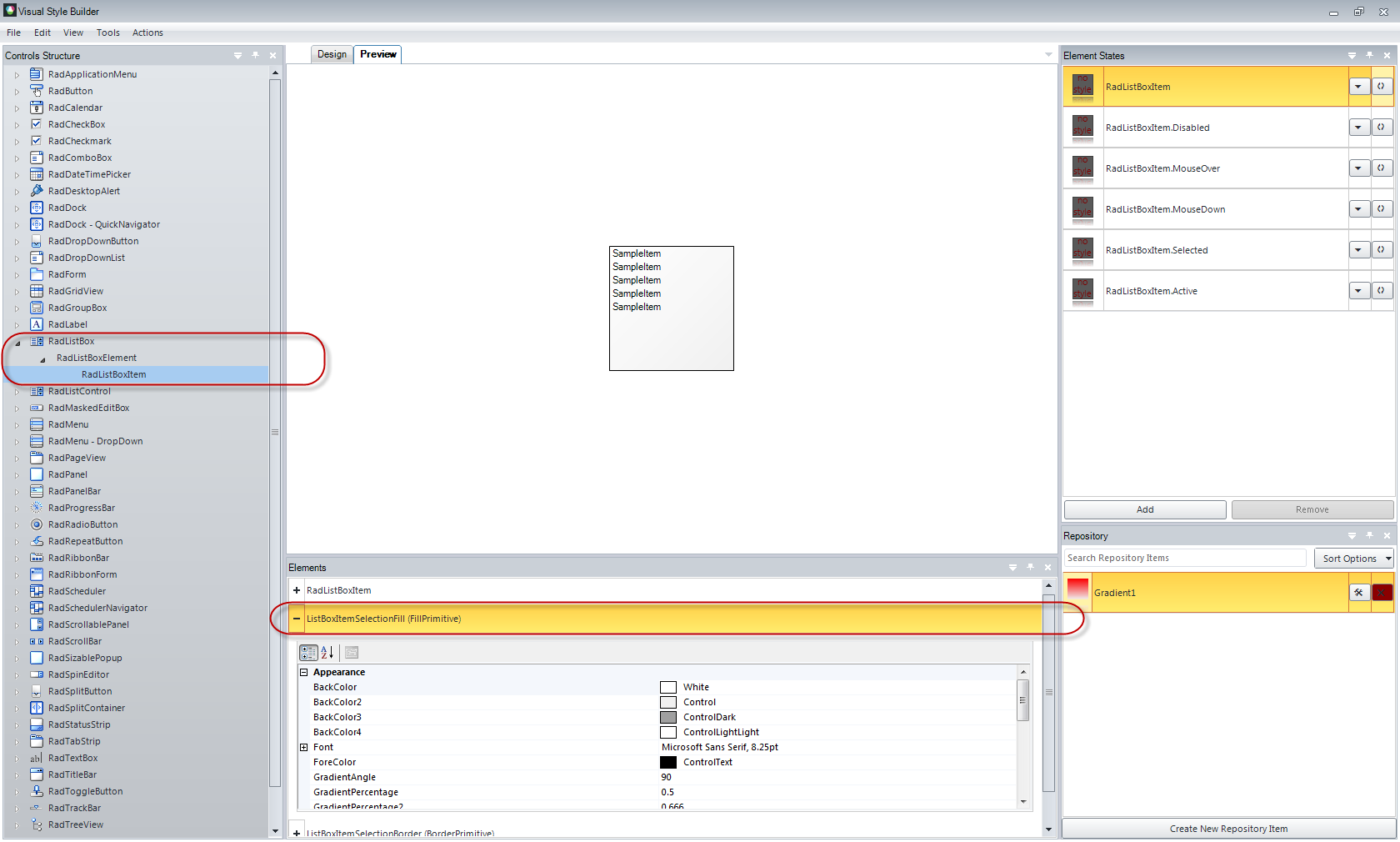Screen dimensions: 1400x842
Task: Close the Repository panel
Action: point(1387,535)
